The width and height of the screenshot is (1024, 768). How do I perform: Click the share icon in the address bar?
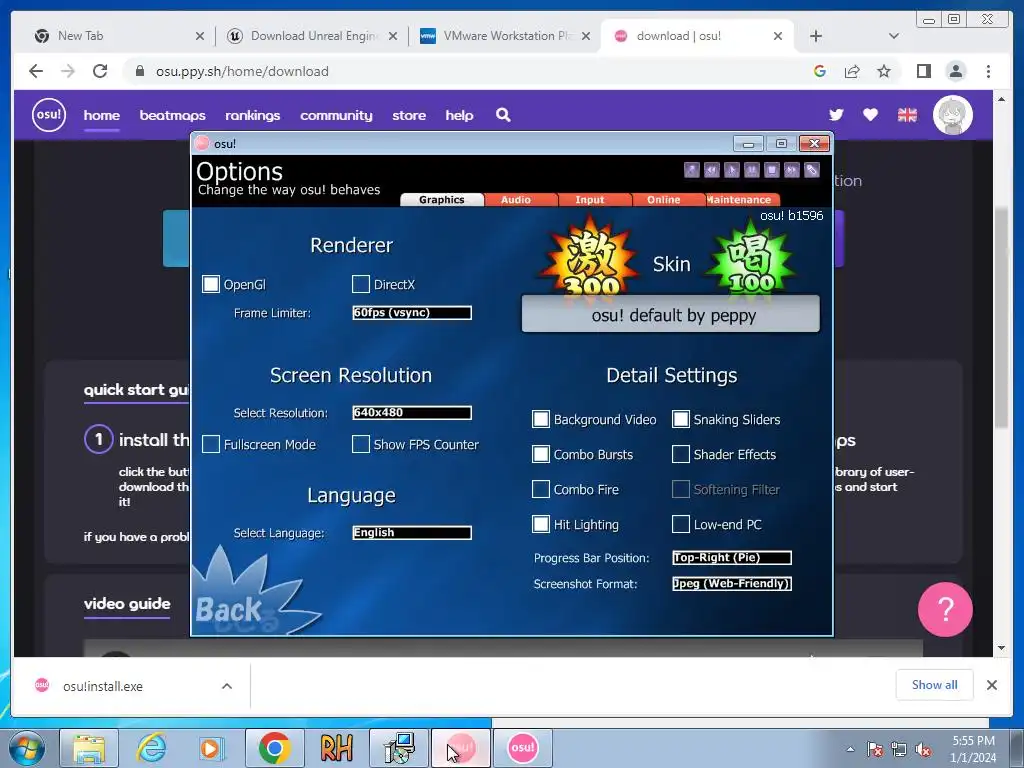(852, 71)
